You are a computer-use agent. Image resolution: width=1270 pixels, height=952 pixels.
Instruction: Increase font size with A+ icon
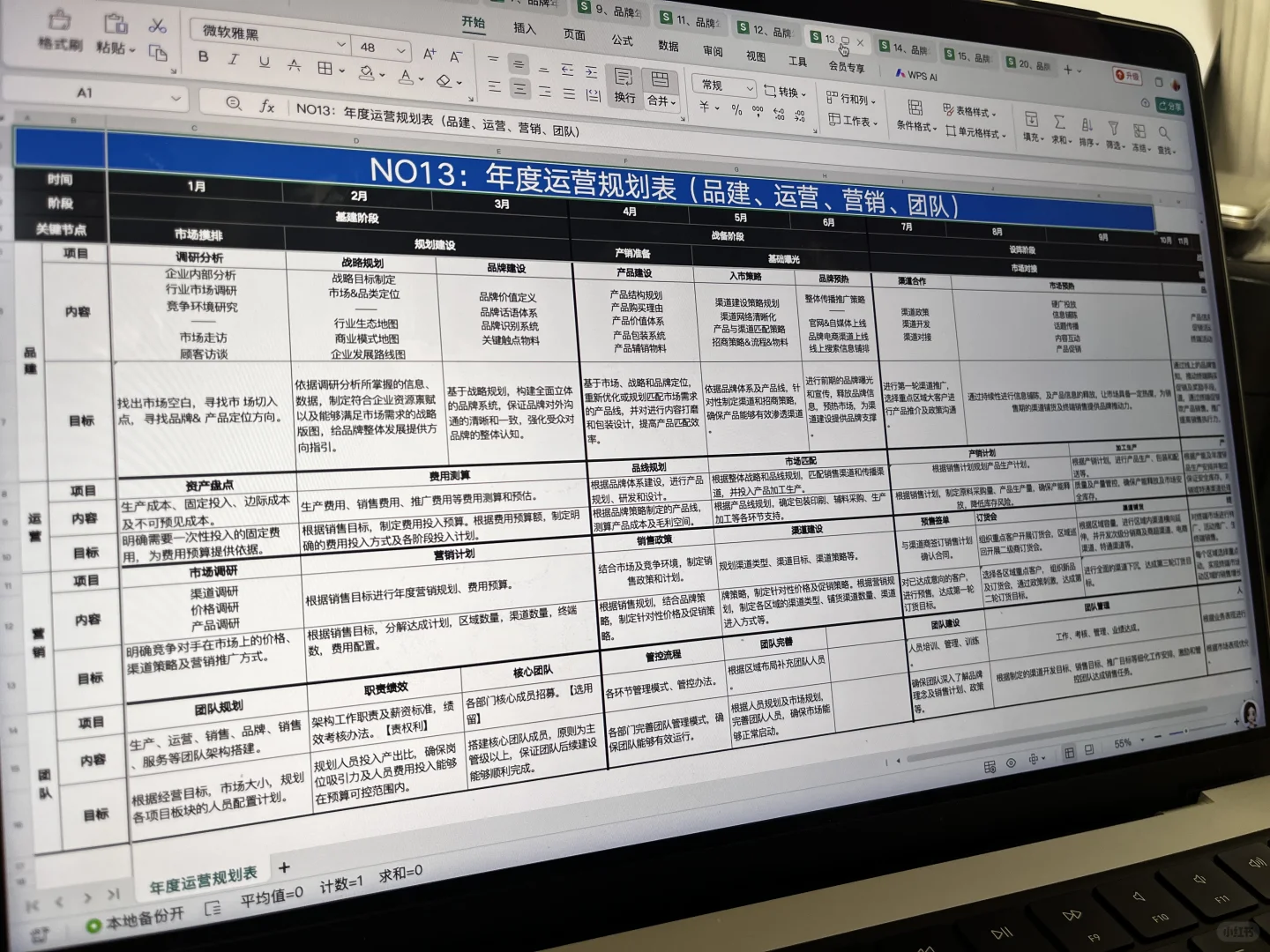click(x=430, y=53)
